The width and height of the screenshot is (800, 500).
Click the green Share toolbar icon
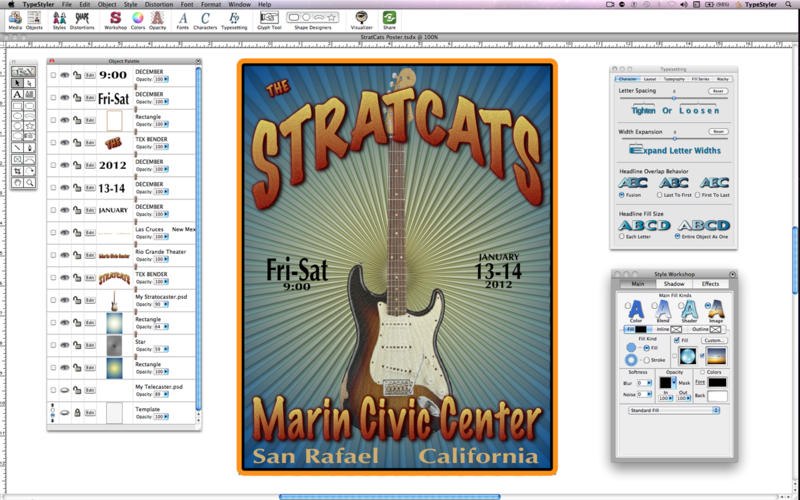click(x=389, y=18)
